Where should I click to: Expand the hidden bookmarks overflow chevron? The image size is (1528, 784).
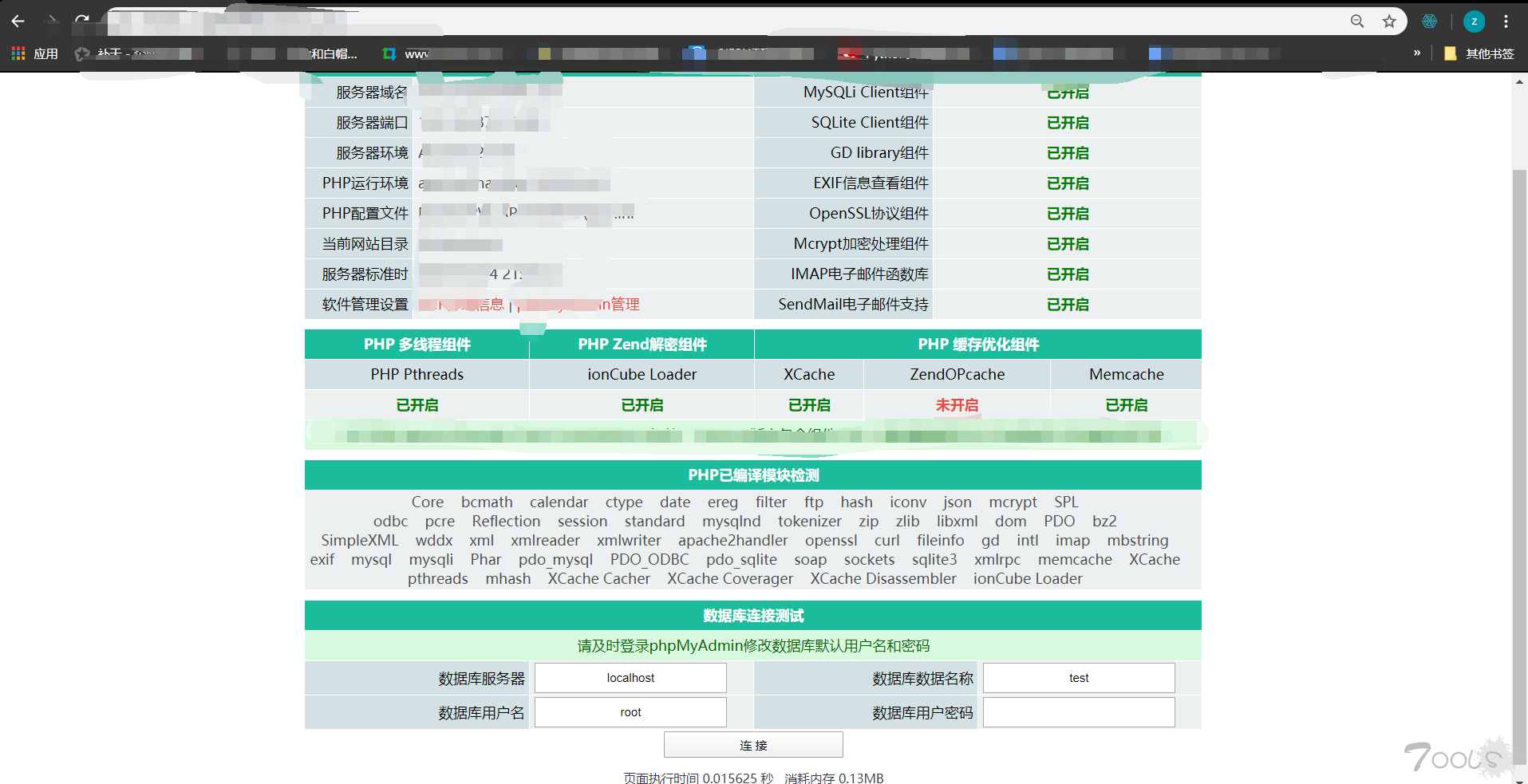point(1417,53)
